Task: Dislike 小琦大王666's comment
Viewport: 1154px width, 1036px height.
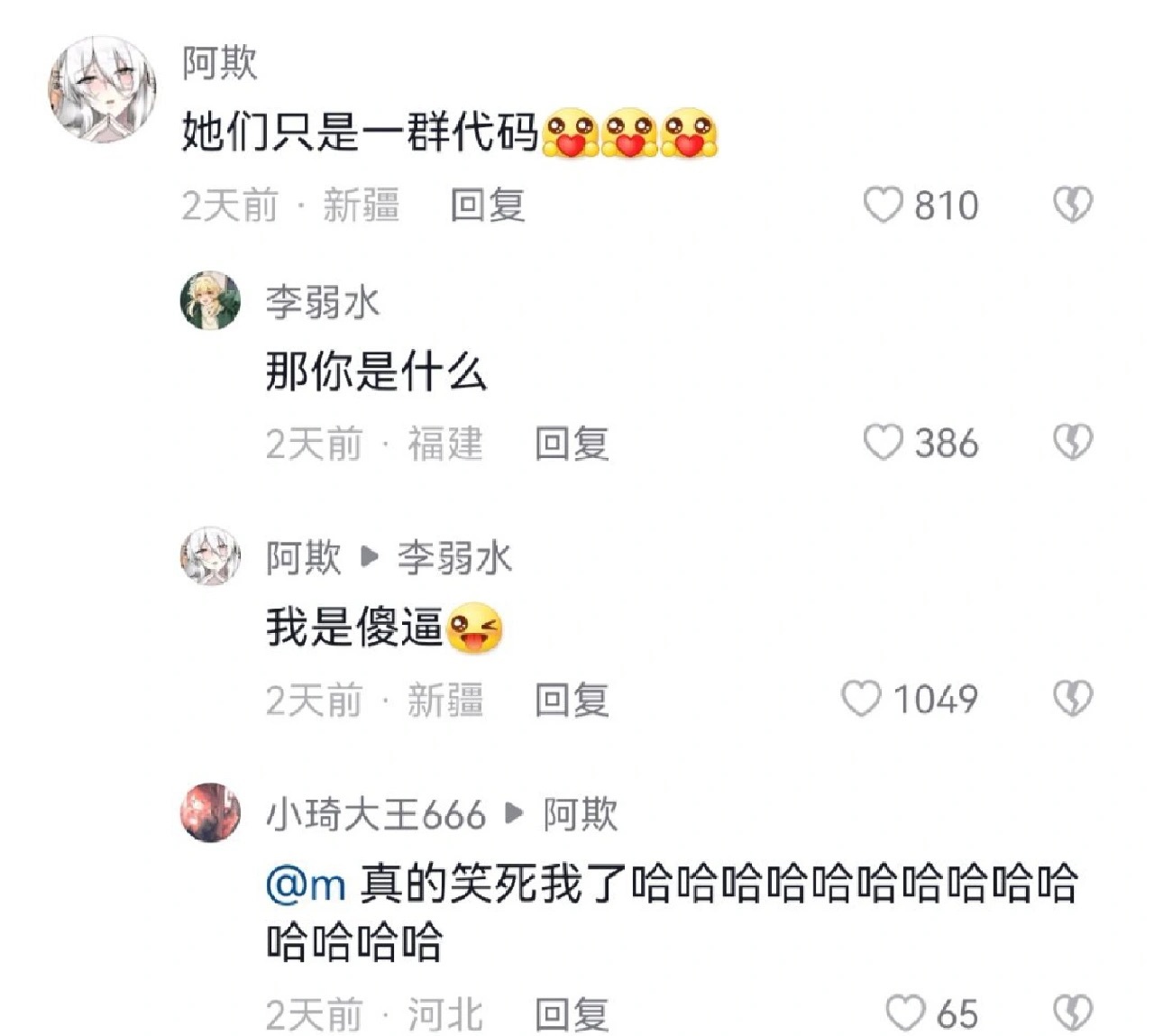Action: [1073, 1013]
